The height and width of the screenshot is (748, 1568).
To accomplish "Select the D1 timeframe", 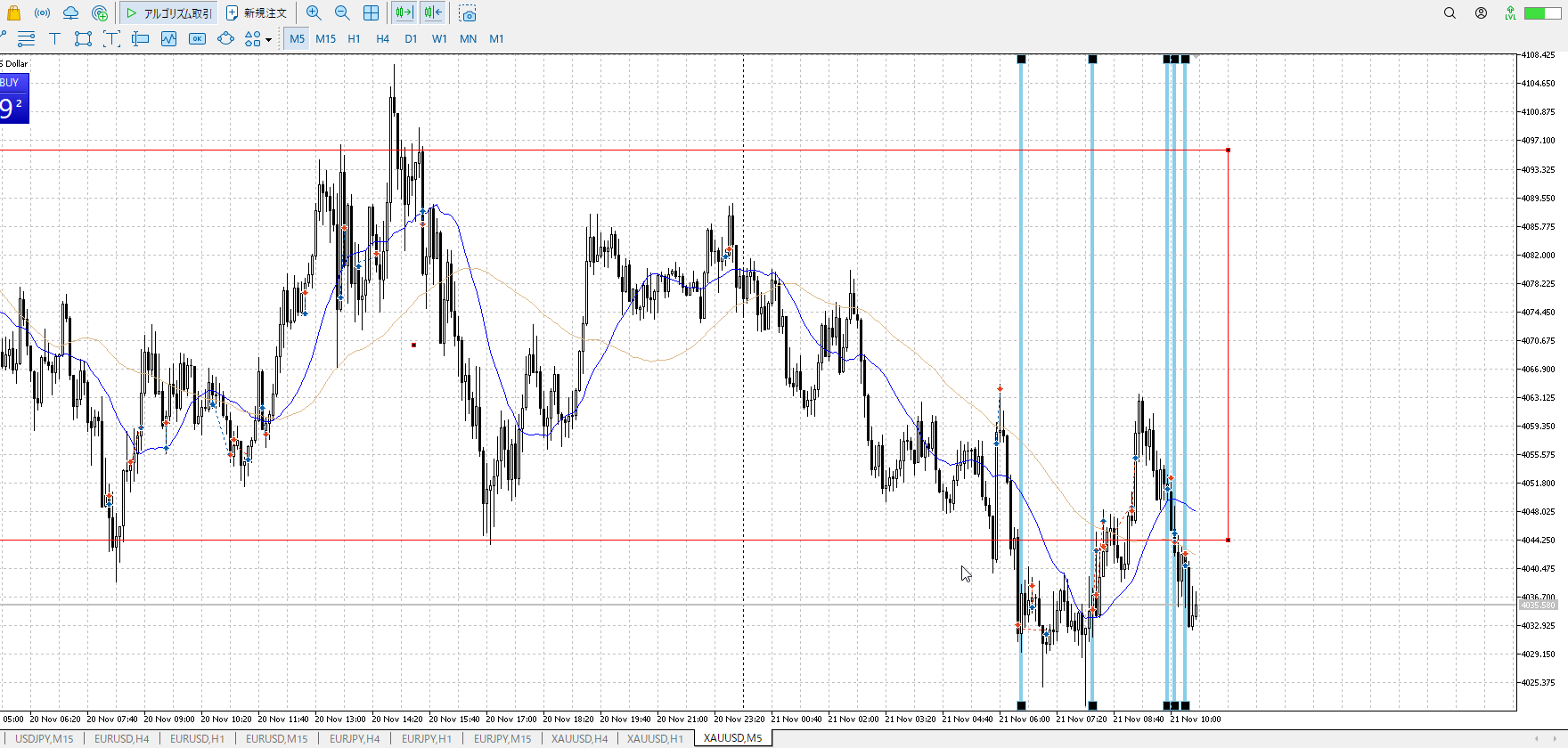I will pyautogui.click(x=411, y=38).
